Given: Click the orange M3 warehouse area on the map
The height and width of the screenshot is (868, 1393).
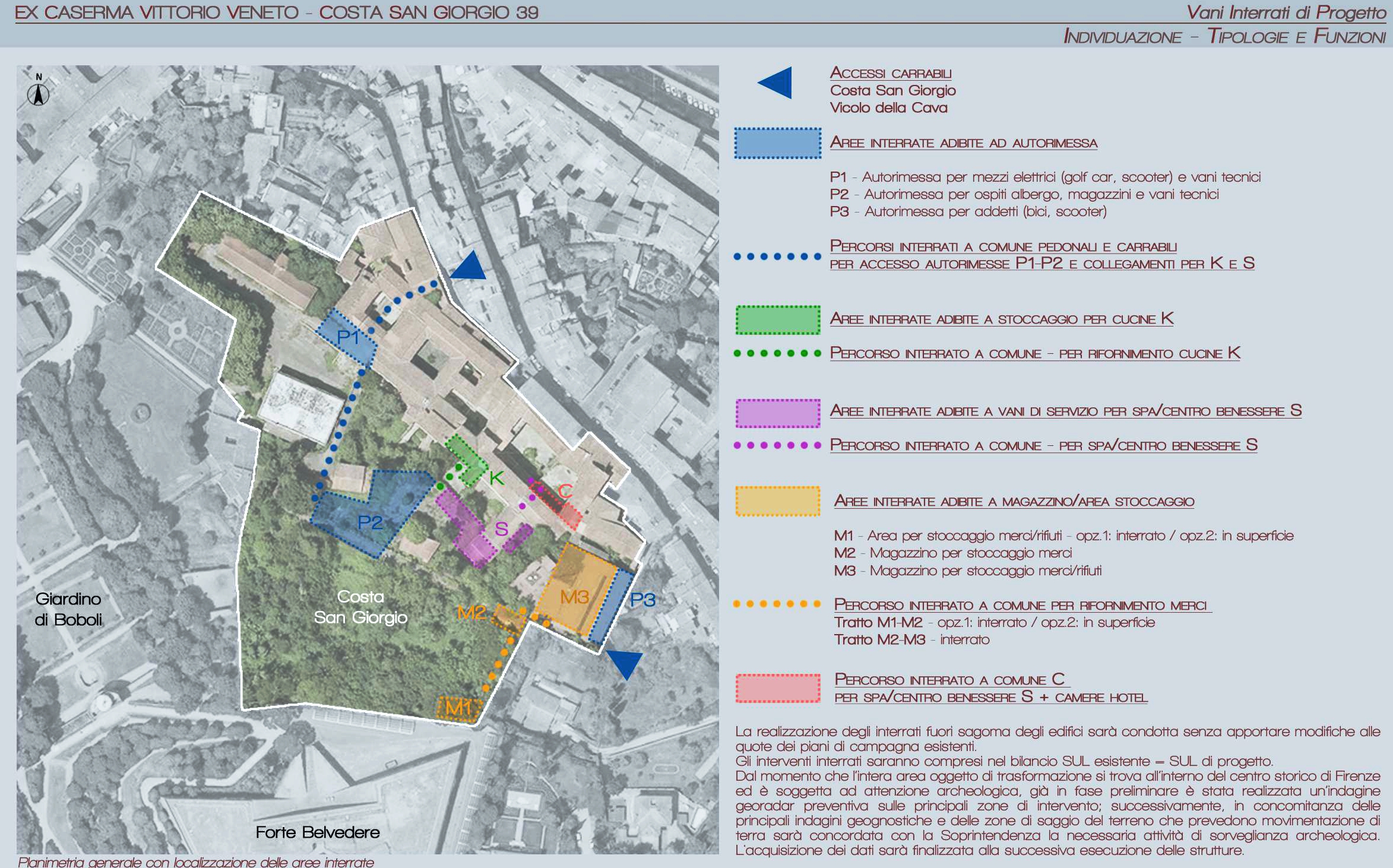Looking at the screenshot, I should coord(575,590).
